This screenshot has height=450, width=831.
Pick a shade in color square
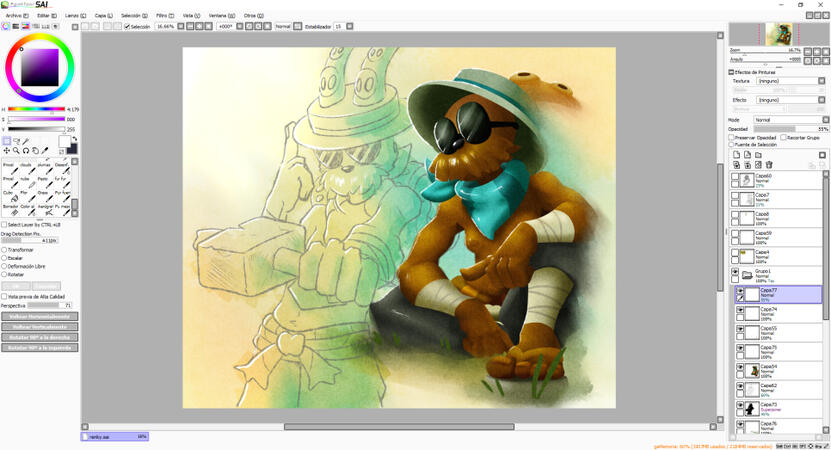[40, 67]
